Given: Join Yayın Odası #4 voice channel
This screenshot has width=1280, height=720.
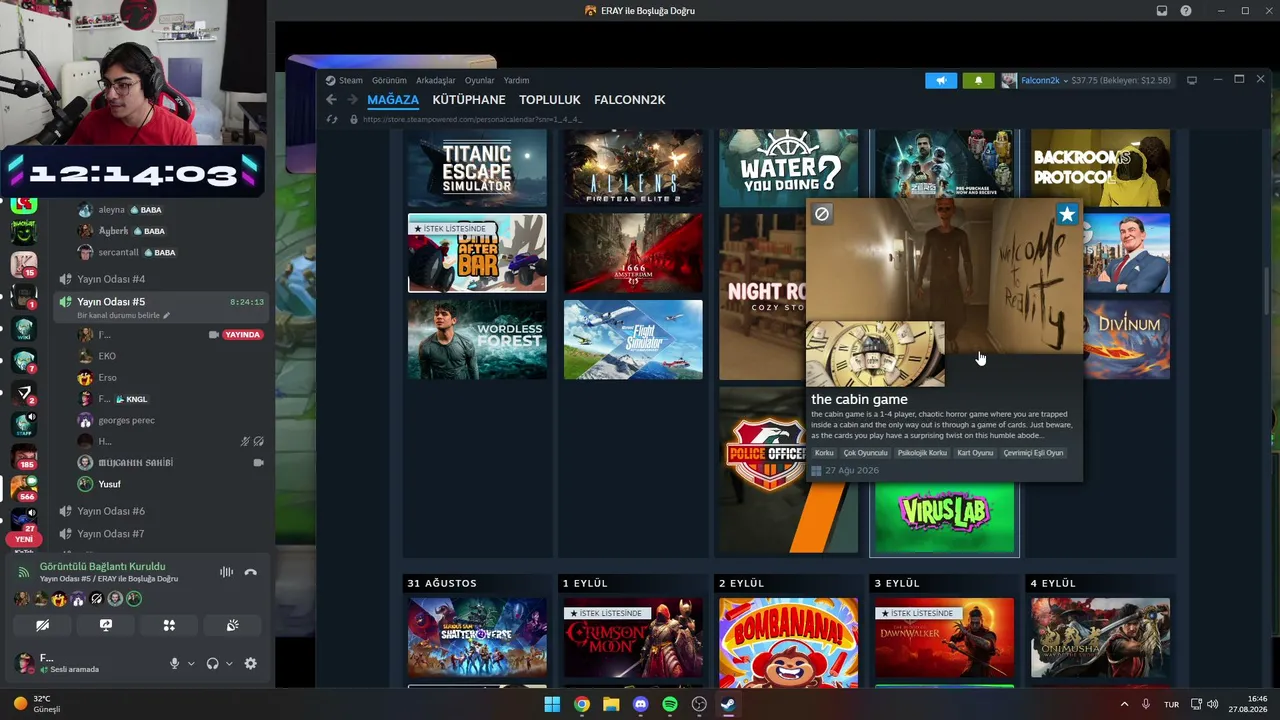Looking at the screenshot, I should [111, 279].
